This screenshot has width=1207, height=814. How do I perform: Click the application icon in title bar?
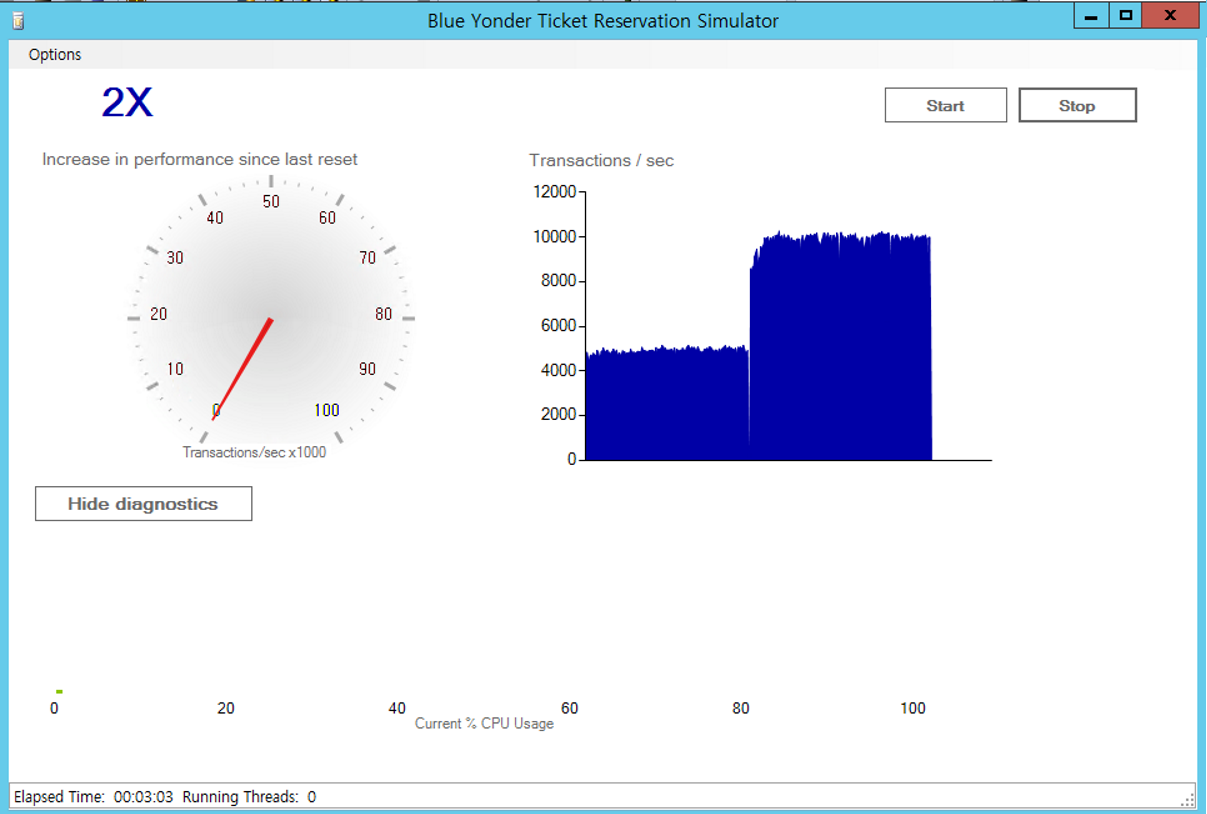[x=18, y=20]
